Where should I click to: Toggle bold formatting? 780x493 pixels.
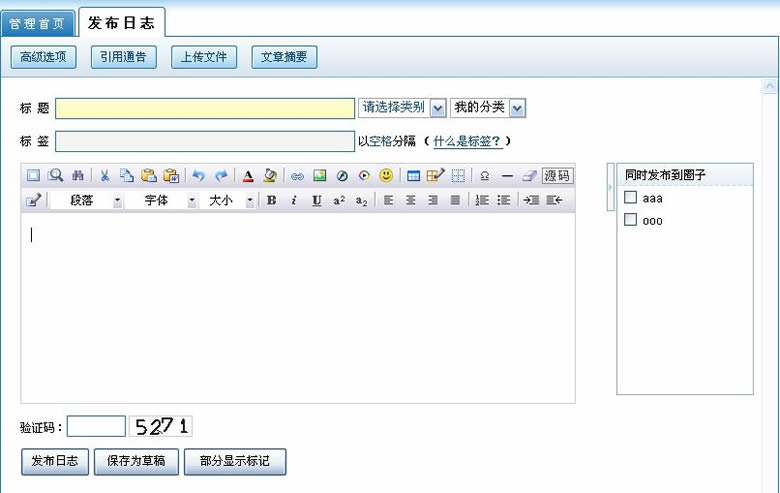click(x=272, y=200)
